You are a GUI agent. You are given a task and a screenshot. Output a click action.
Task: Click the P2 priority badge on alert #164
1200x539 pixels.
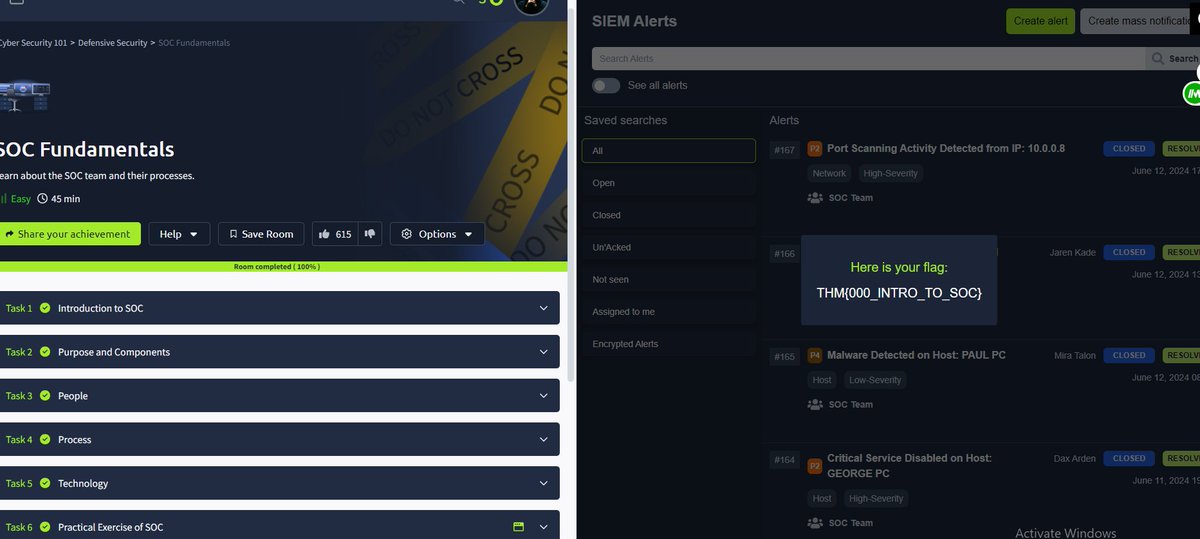[814, 465]
